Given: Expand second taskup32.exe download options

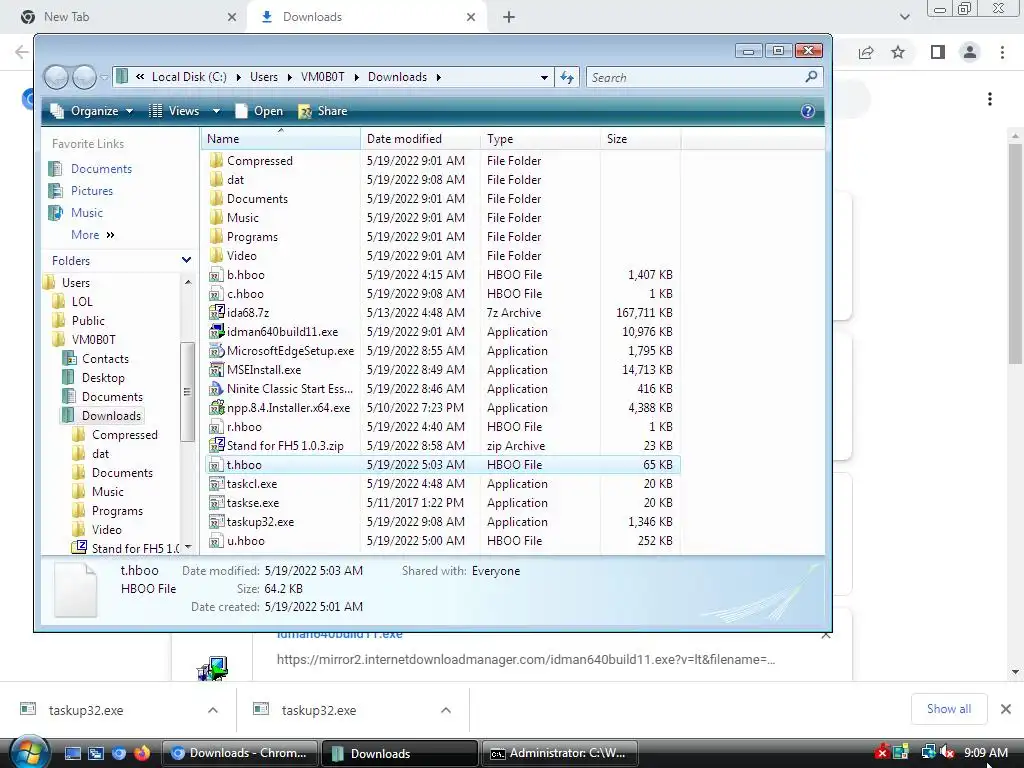Looking at the screenshot, I should 446,710.
